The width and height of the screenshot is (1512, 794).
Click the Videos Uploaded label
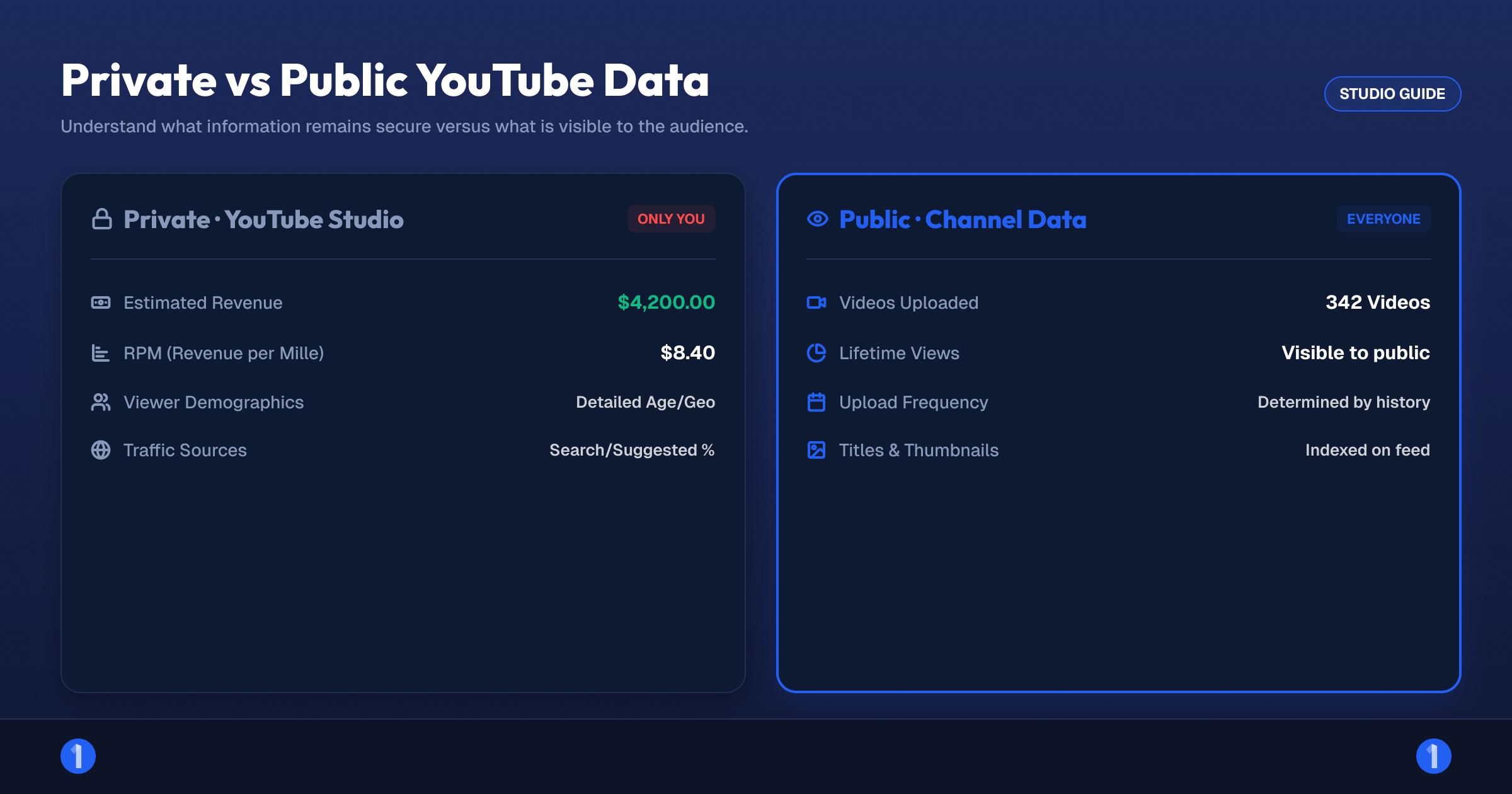(908, 302)
